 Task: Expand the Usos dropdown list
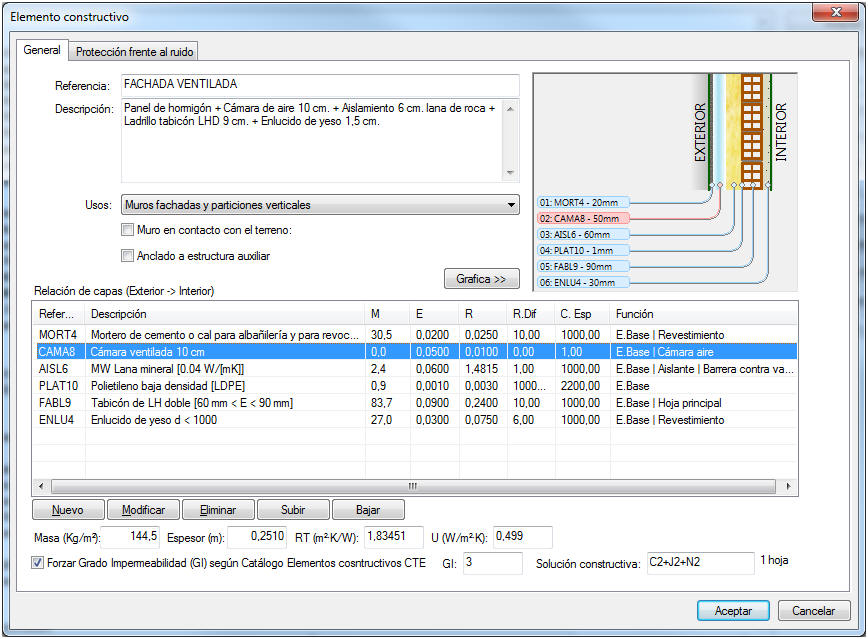coord(320,205)
